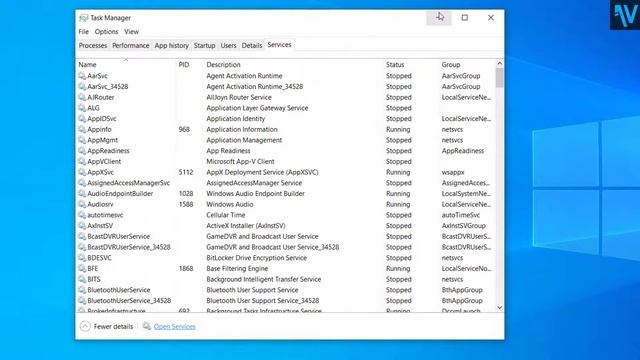Click the ALG service gear icon
This screenshot has height=360, width=640.
pyautogui.click(x=82, y=108)
